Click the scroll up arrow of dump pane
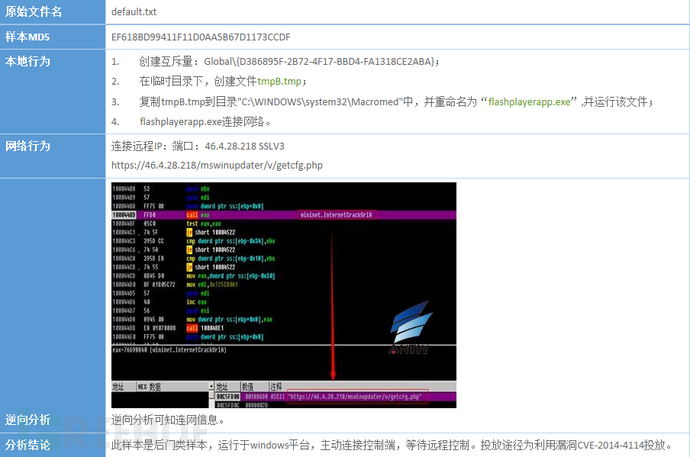 tap(211, 386)
